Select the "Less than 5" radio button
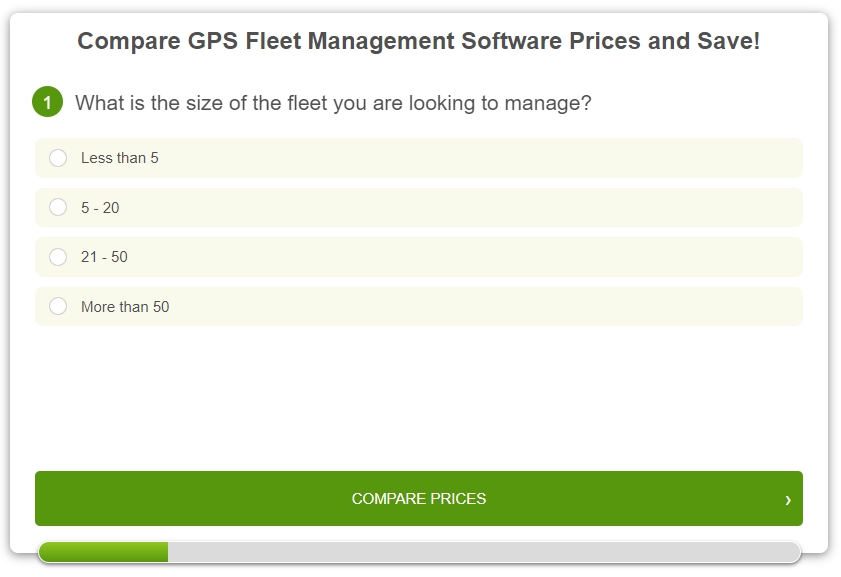The width and height of the screenshot is (841, 577). (58, 157)
